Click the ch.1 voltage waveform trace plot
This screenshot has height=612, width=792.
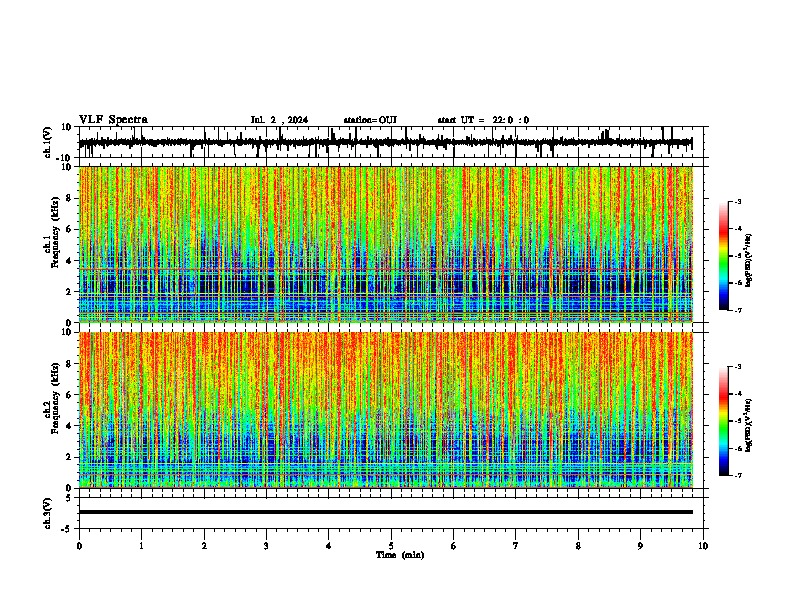[x=385, y=142]
